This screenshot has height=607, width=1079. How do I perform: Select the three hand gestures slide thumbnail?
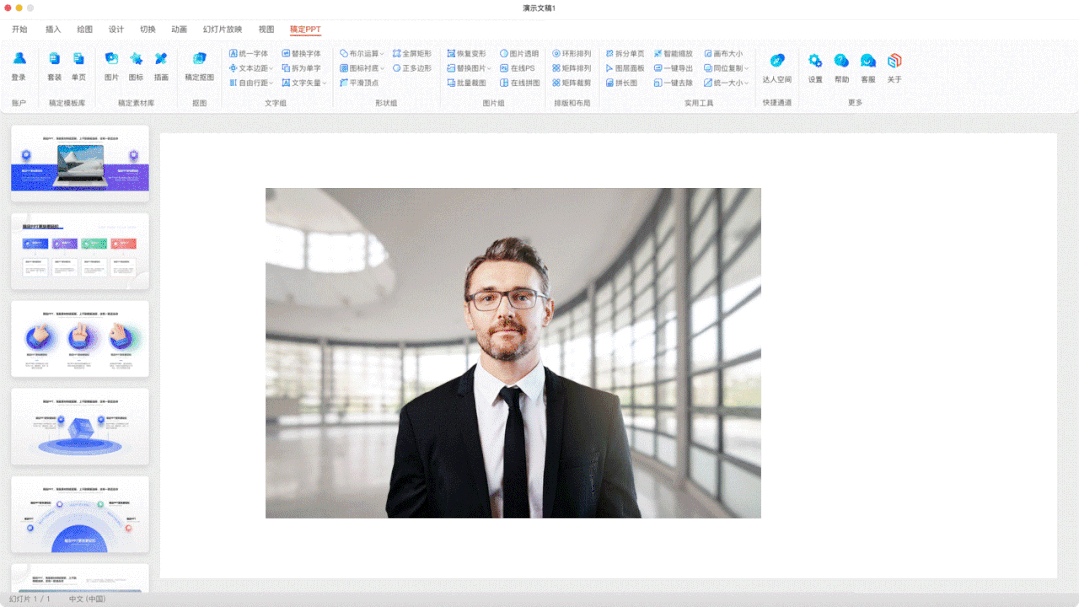point(80,339)
